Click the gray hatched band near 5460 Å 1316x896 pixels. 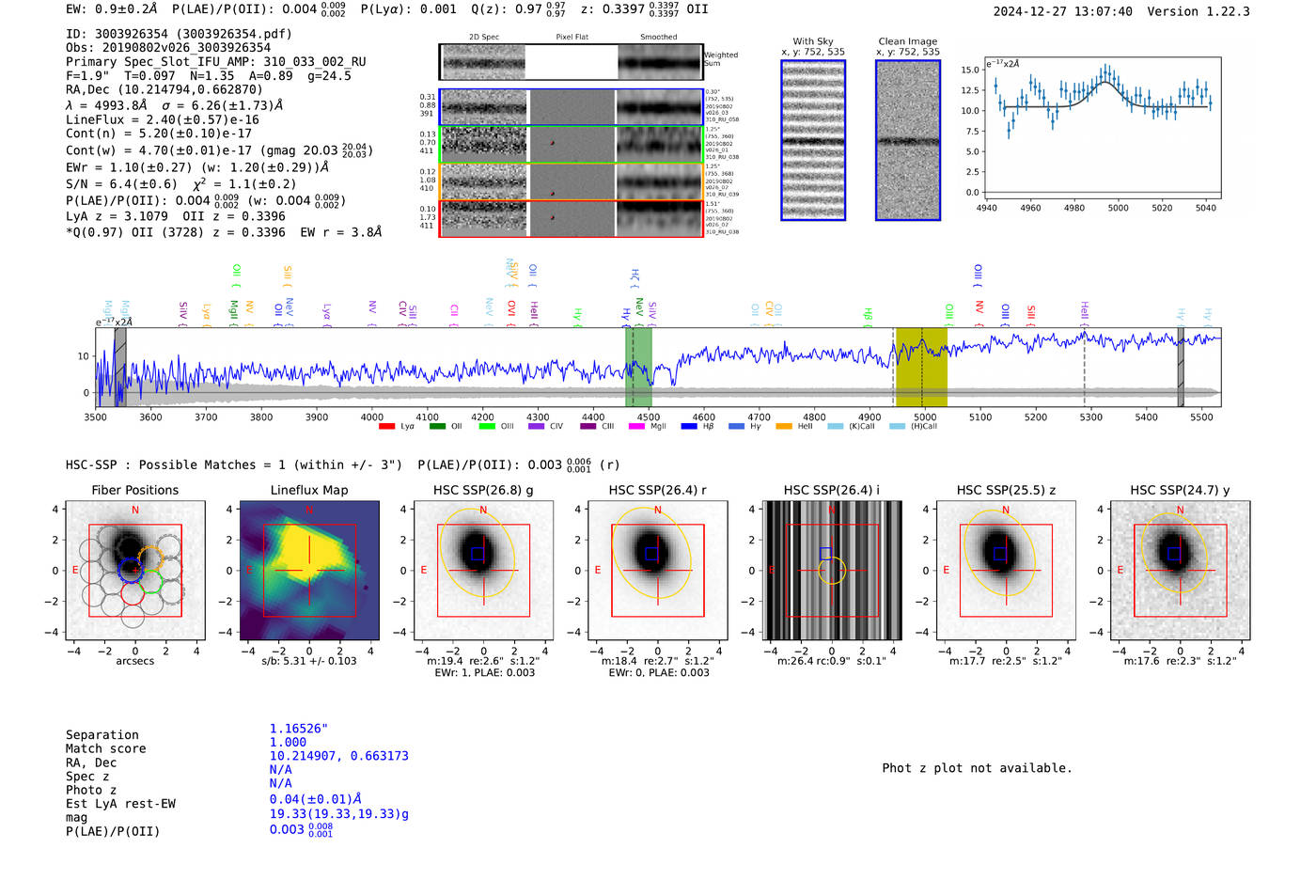1181,367
